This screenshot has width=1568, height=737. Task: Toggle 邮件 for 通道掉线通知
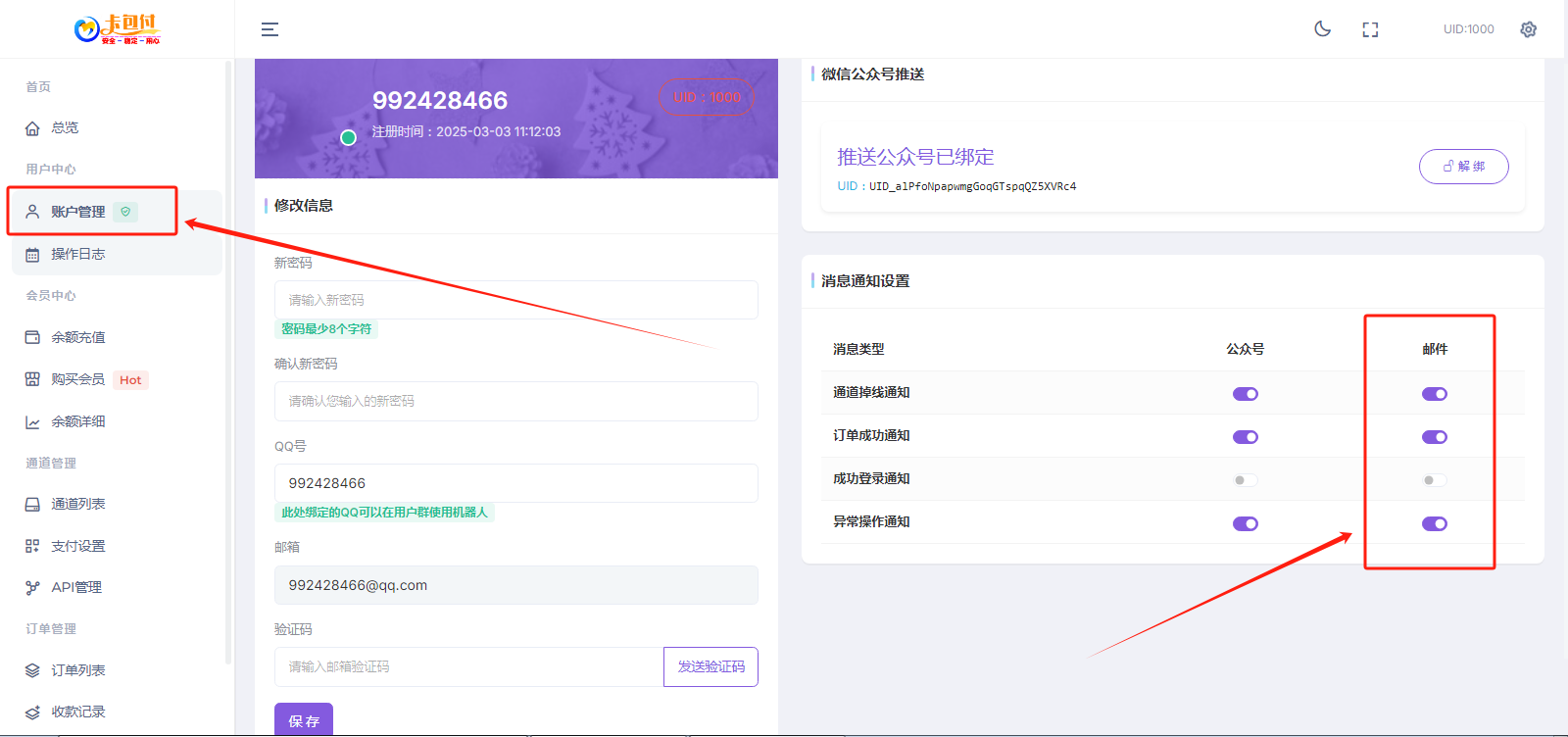coord(1435,394)
